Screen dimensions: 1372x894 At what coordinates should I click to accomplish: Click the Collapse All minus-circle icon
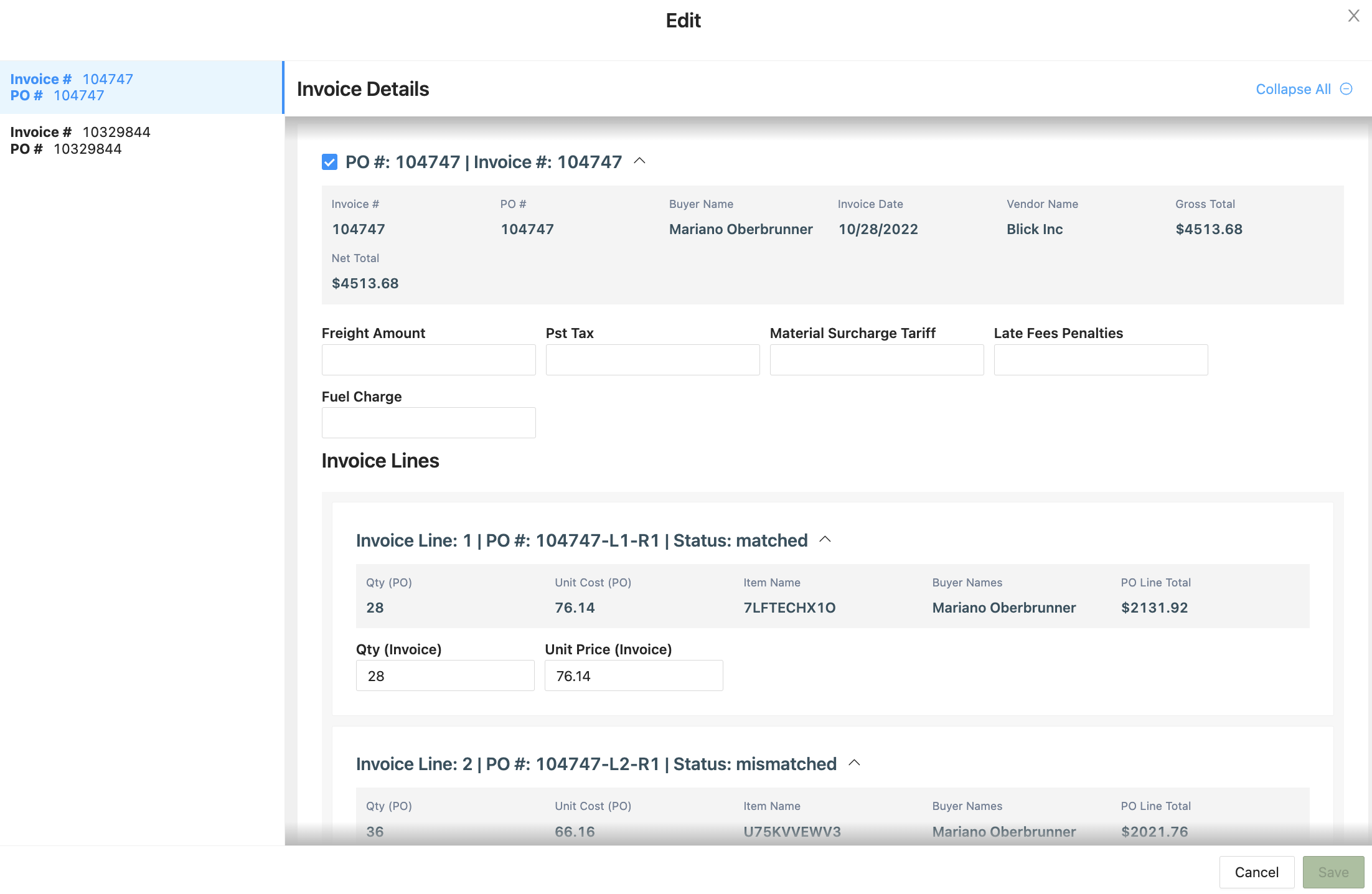(x=1346, y=89)
